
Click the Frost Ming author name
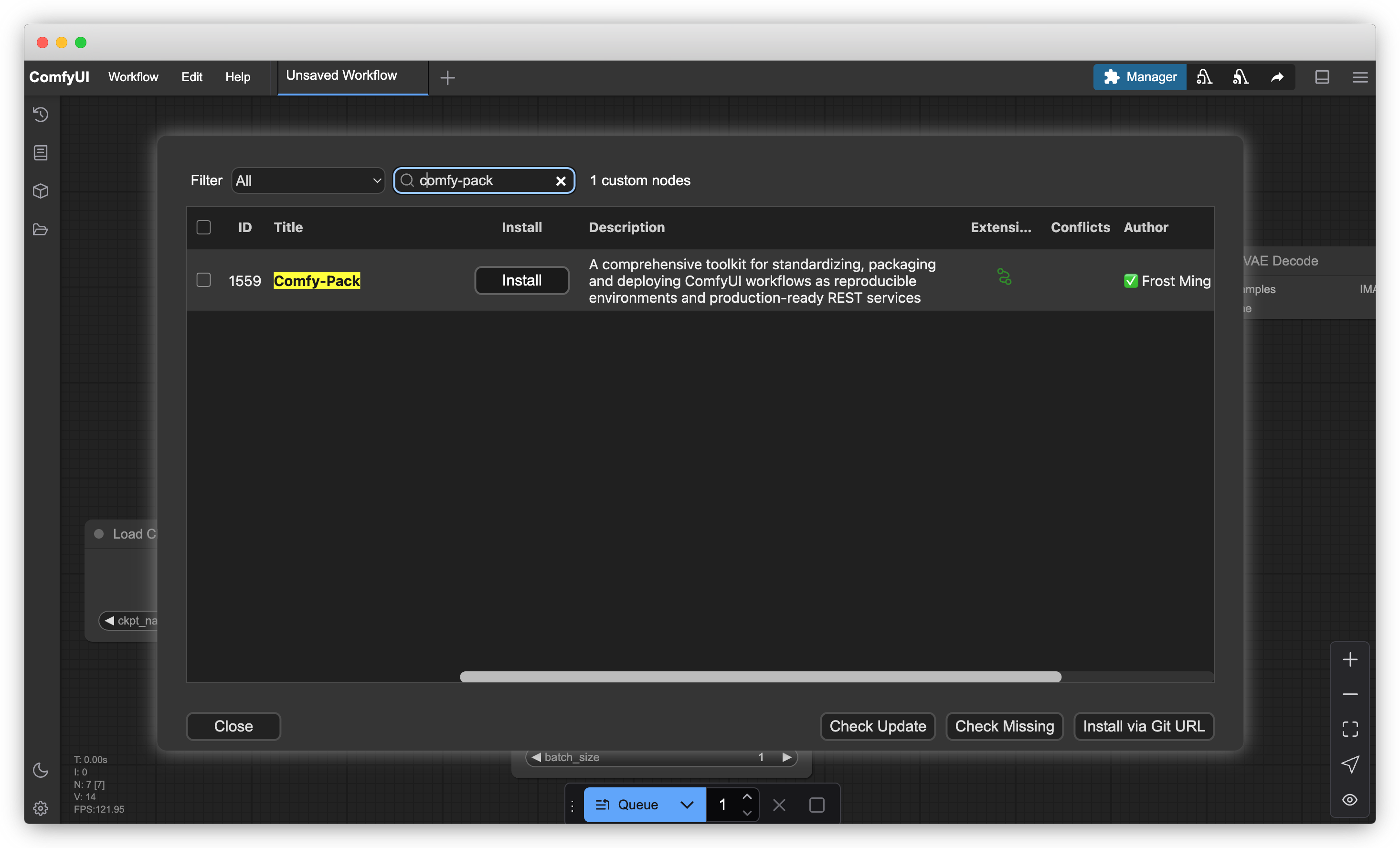1176,281
